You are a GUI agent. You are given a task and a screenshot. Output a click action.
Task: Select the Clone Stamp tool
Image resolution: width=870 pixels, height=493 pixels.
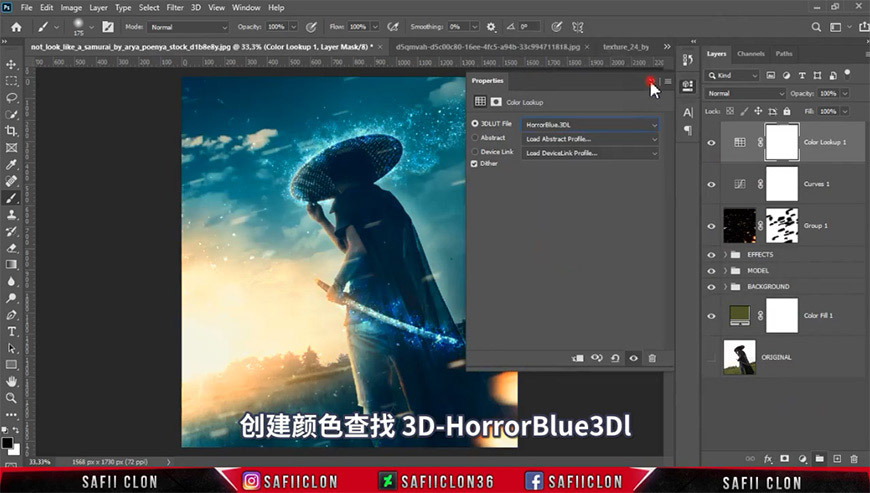11,215
